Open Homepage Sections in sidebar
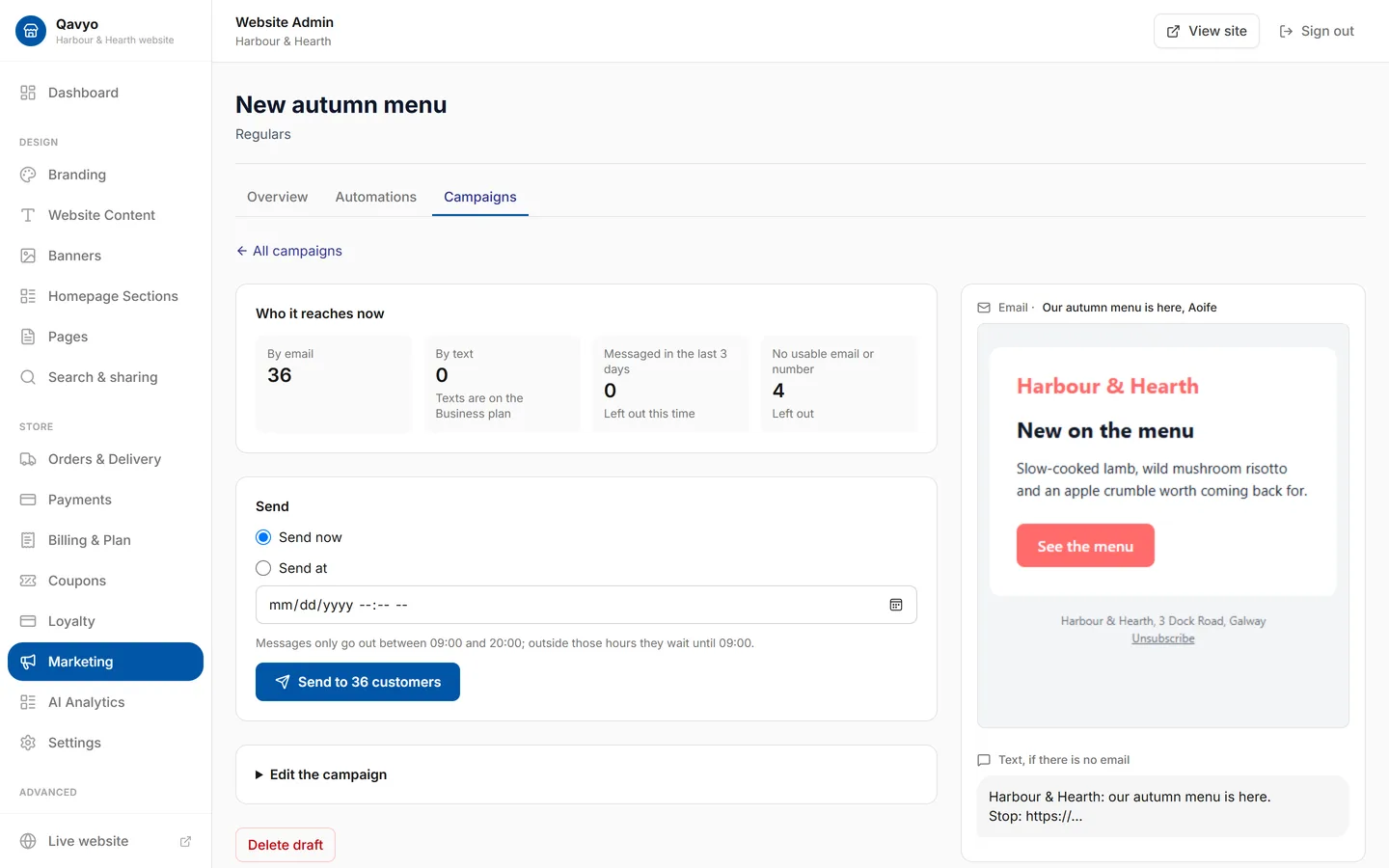Image resolution: width=1389 pixels, height=868 pixels. click(x=105, y=296)
